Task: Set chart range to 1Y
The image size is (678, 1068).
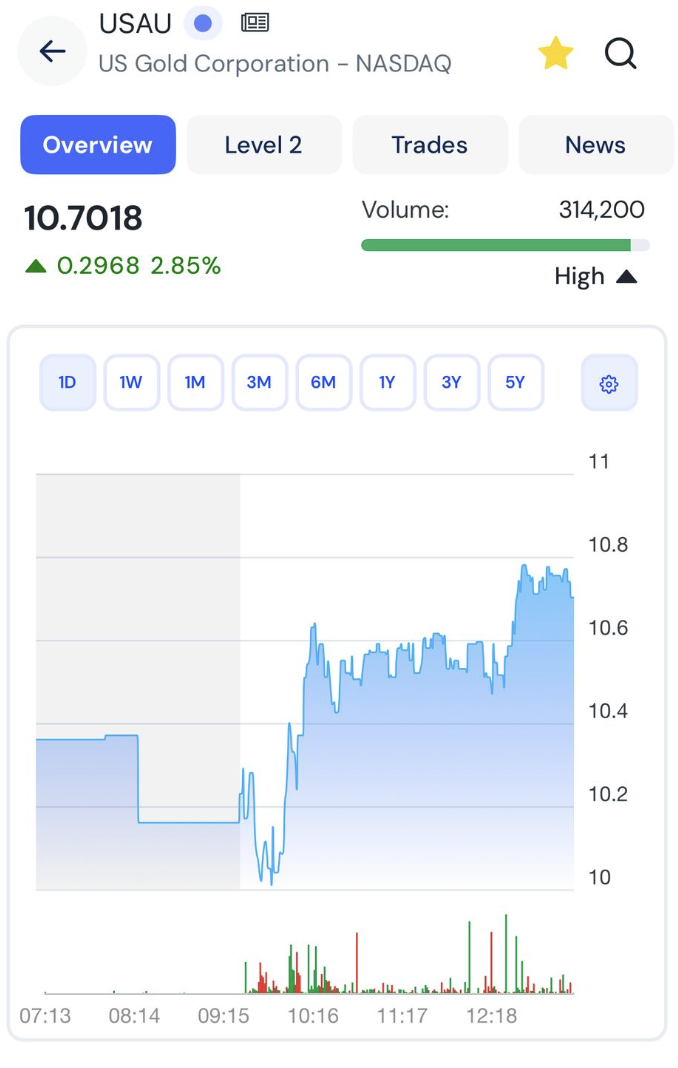Action: pos(387,383)
